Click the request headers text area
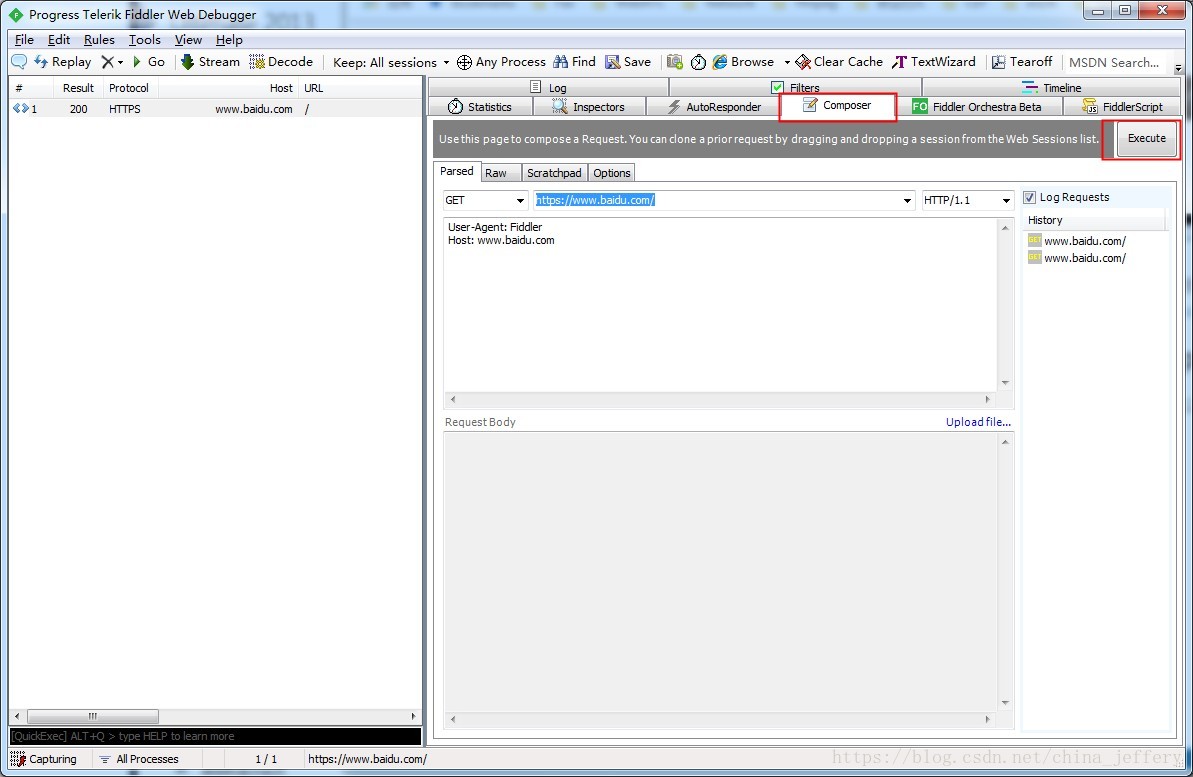The width and height of the screenshot is (1193, 777). coord(721,304)
